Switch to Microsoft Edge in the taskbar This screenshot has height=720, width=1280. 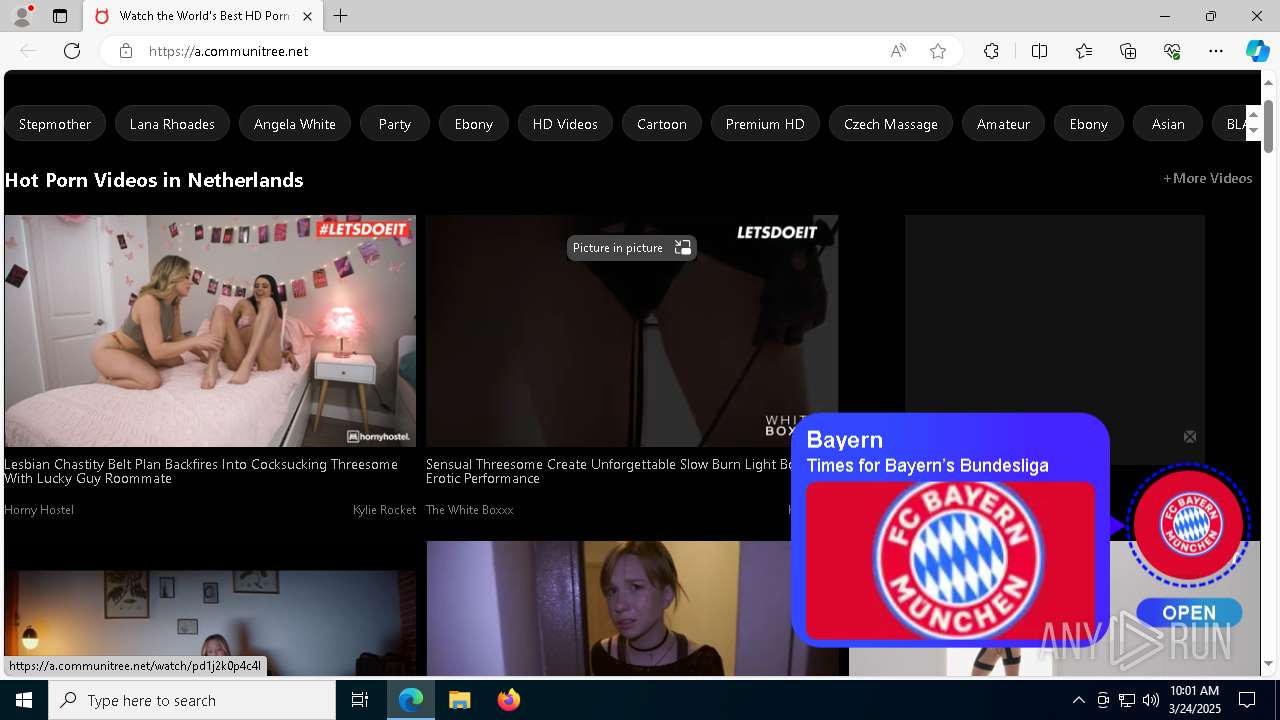[x=411, y=700]
